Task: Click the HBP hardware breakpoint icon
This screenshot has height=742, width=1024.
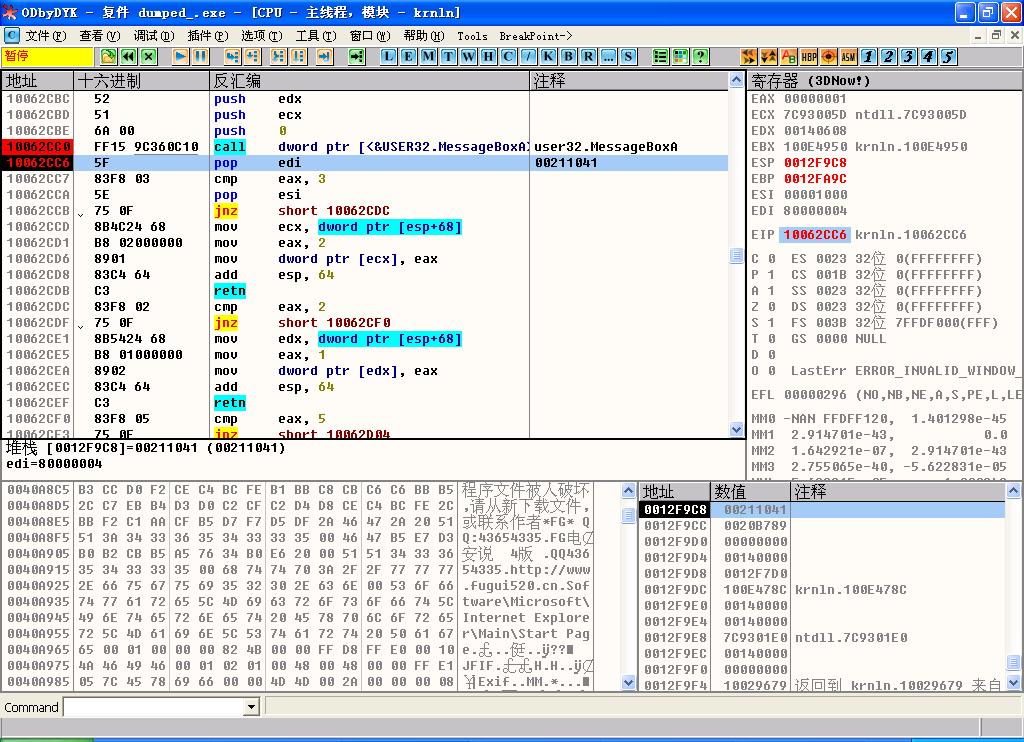Action: click(809, 57)
